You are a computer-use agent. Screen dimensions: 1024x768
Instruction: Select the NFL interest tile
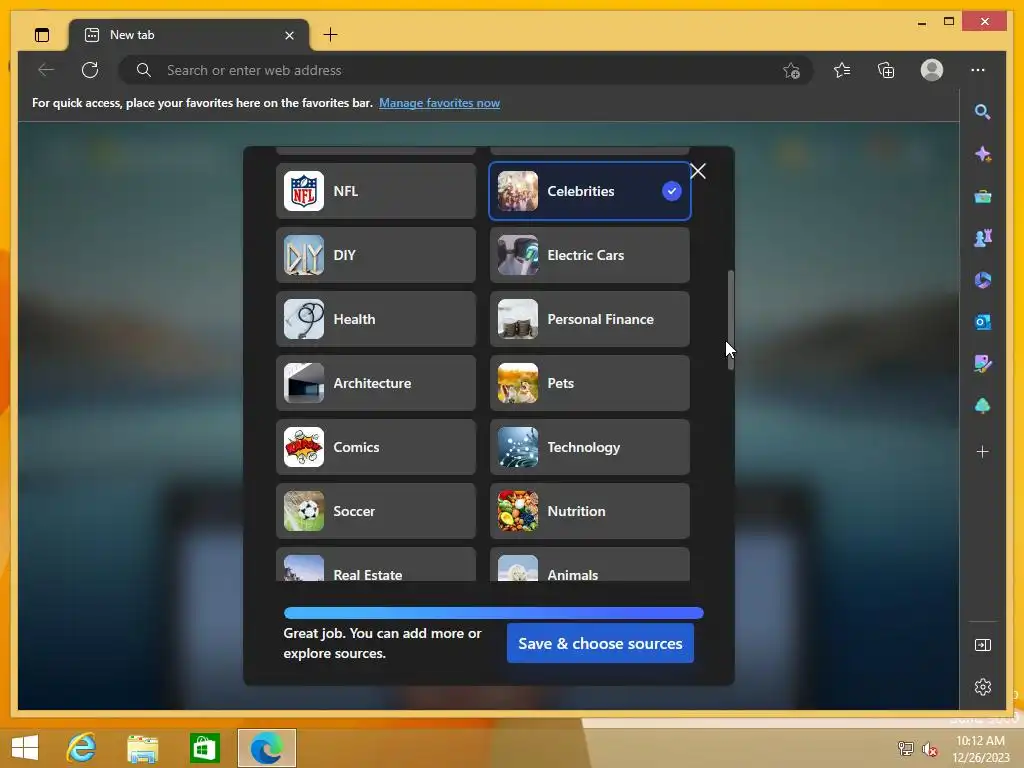[x=376, y=191]
